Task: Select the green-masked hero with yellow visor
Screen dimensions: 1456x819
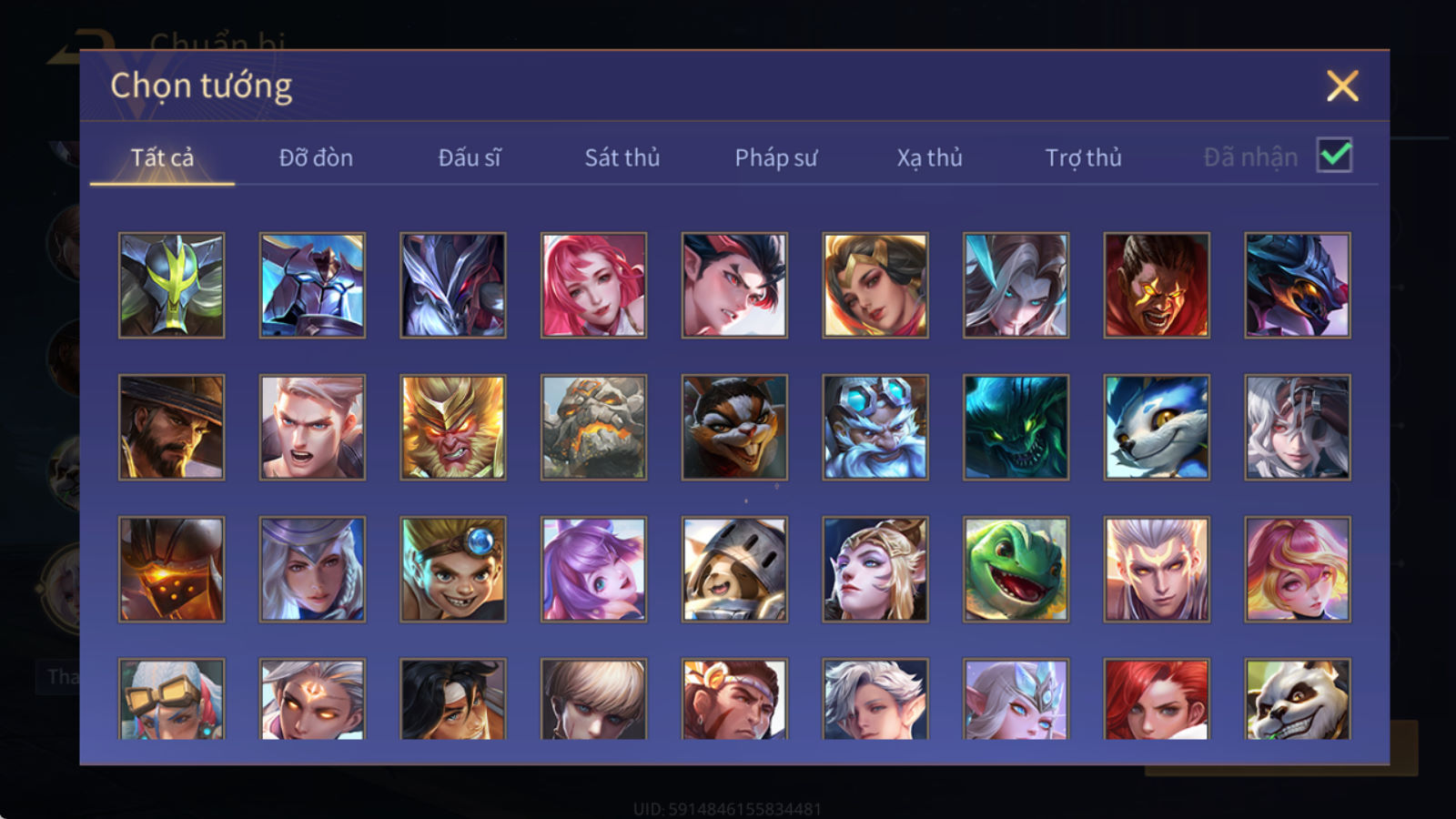Action: coord(171,286)
